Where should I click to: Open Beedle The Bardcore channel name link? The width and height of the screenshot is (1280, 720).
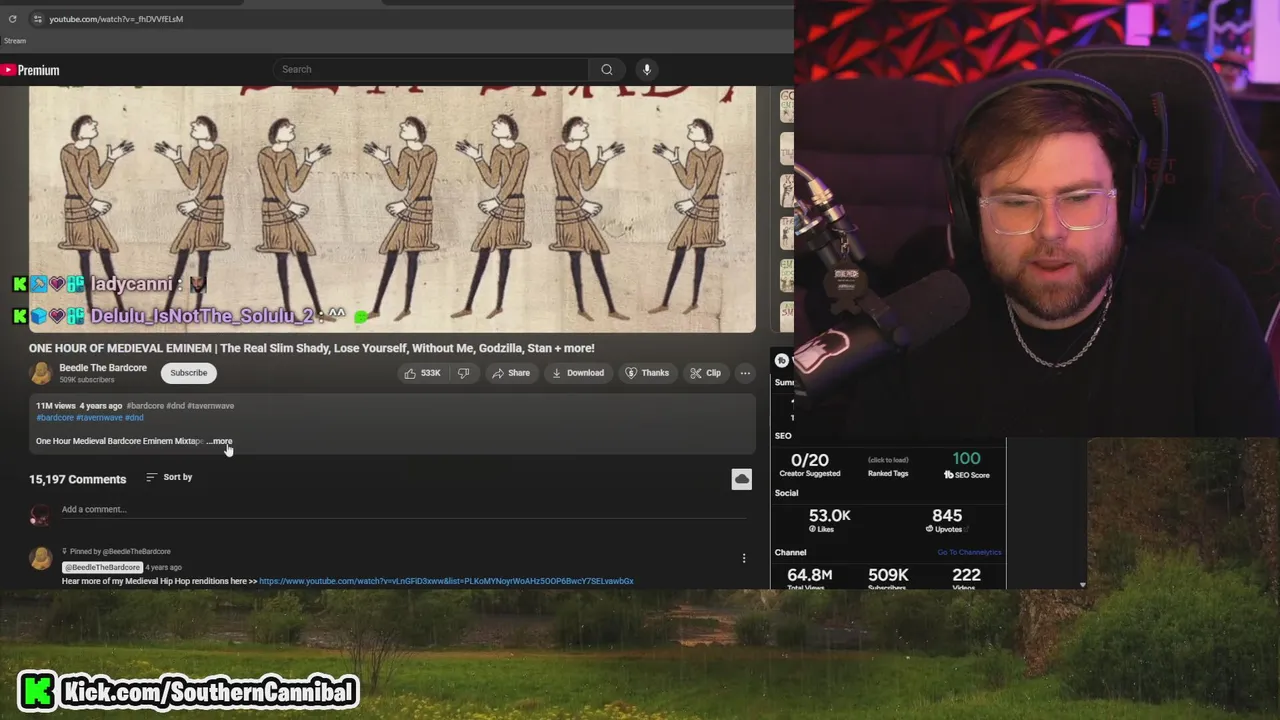pos(103,368)
